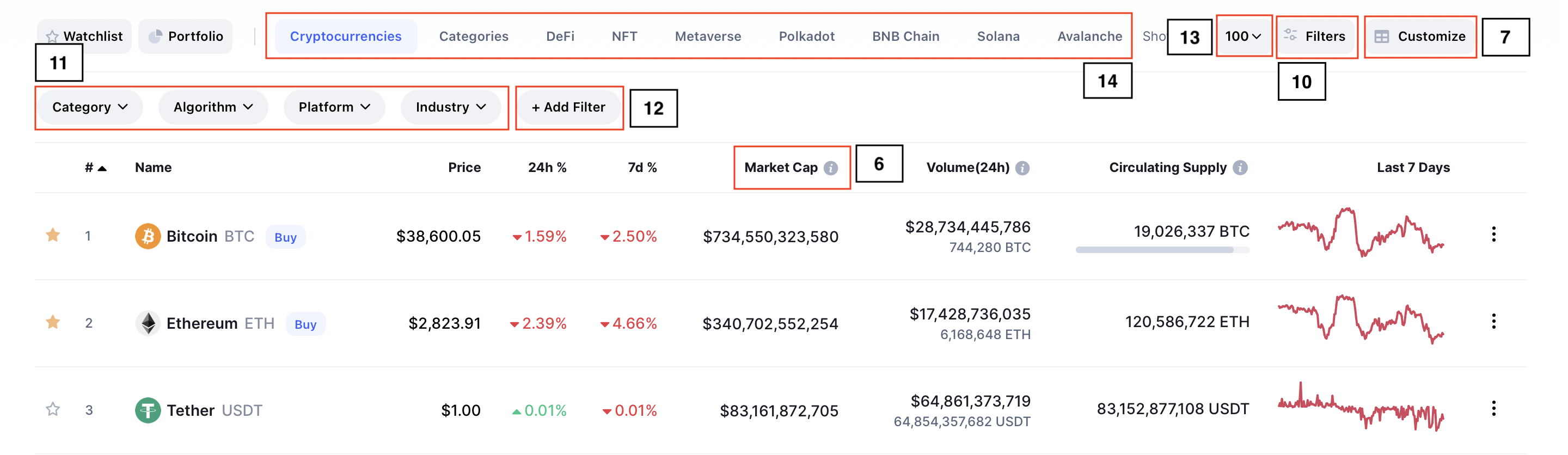
Task: Sort by Circulating Supply header
Action: tap(1167, 168)
